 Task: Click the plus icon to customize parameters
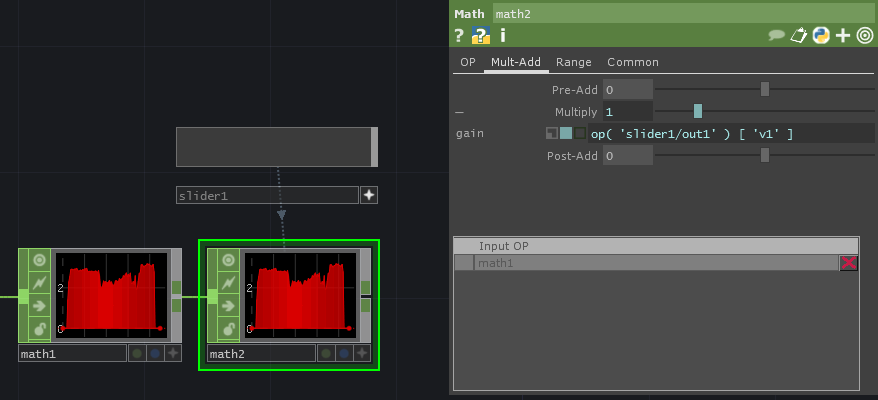click(843, 35)
